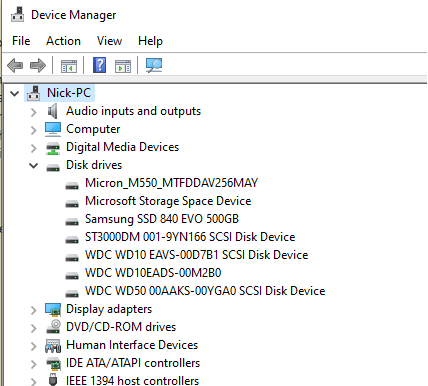Viewport: 428px width, 386px height.
Task: Expand the IEEE 1394 host controllers category
Action: pos(33,382)
